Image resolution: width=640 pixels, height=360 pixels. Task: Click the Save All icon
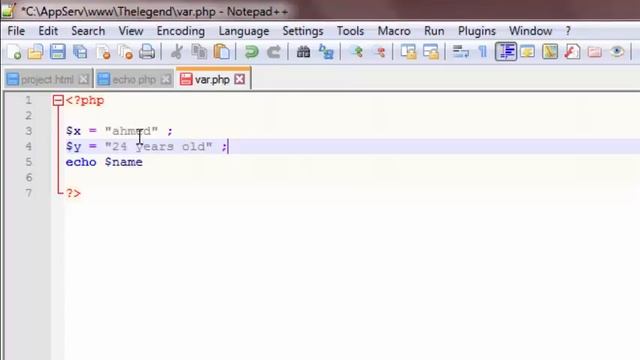click(80, 52)
